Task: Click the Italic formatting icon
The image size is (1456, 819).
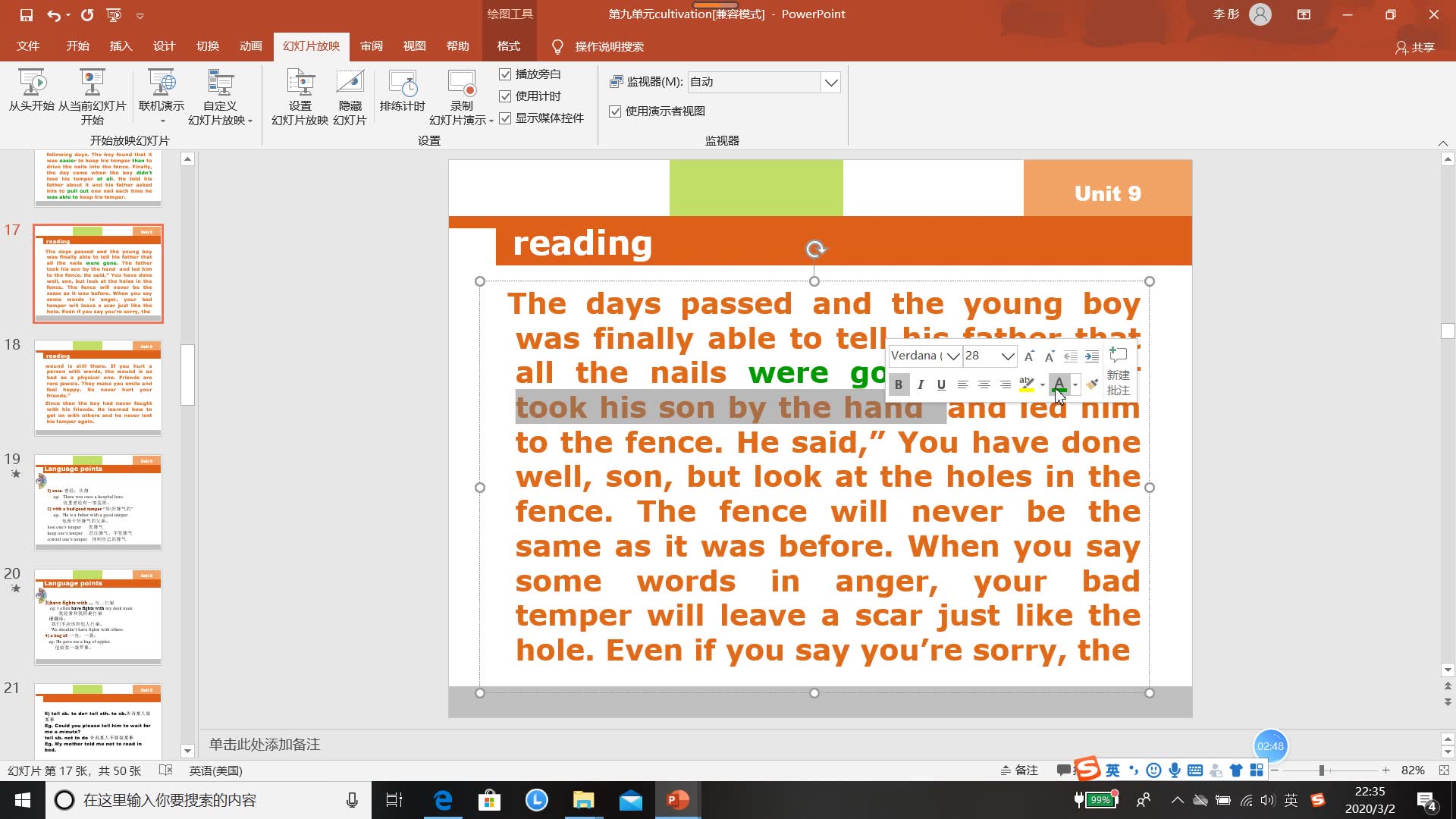Action: click(919, 384)
